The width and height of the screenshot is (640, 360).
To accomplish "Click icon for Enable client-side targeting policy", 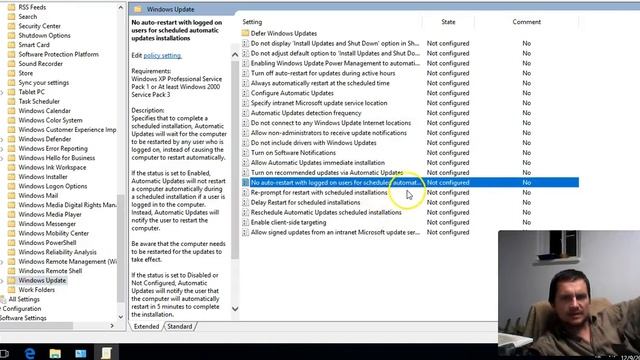I will [x=245, y=222].
